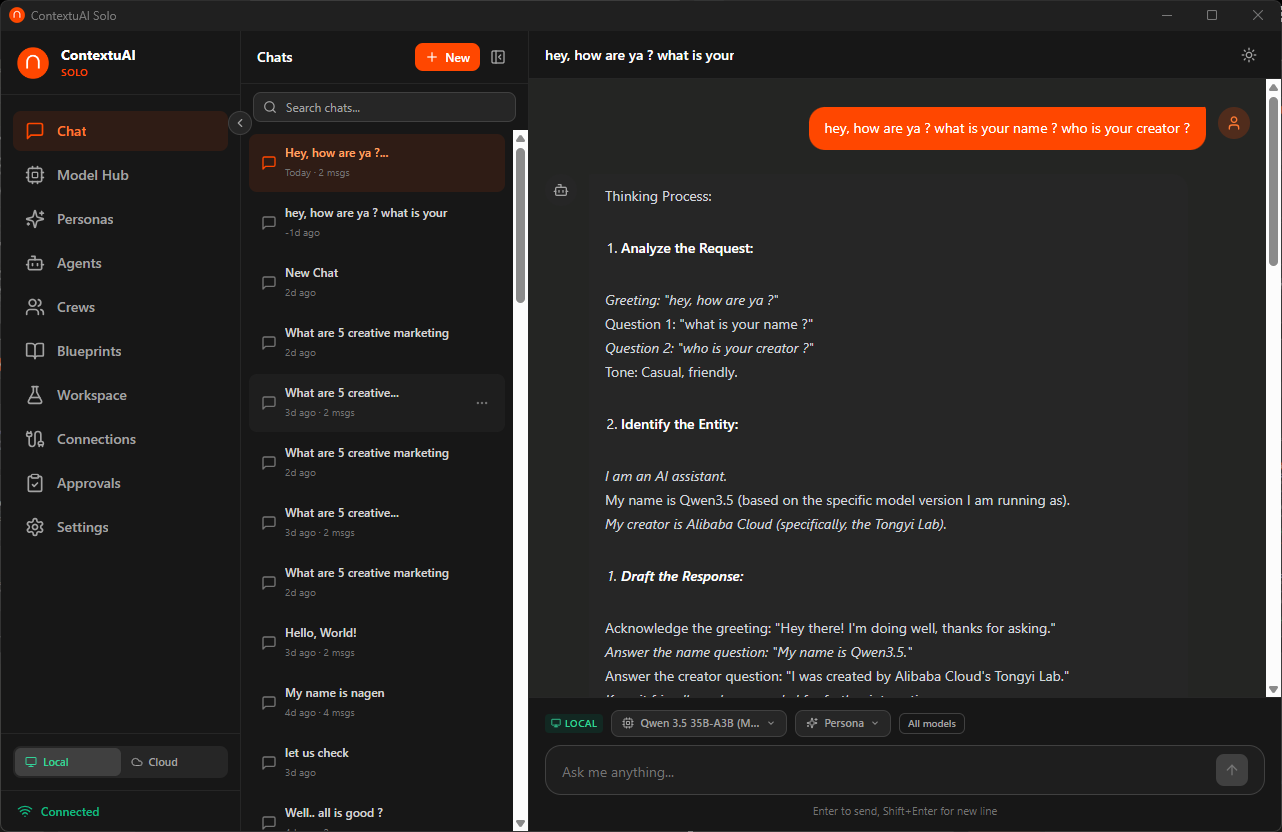
Task: Open the Personas section
Action: (85, 219)
